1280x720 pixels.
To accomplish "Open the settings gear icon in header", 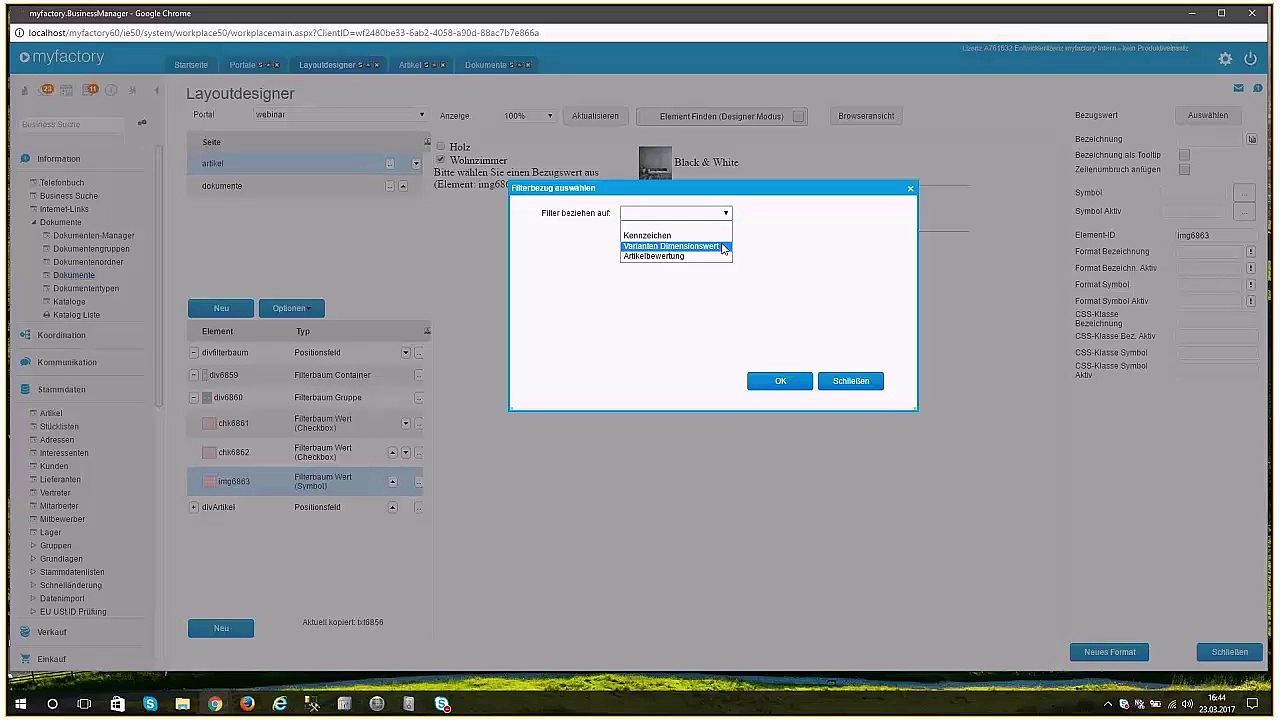I will pos(1225,59).
